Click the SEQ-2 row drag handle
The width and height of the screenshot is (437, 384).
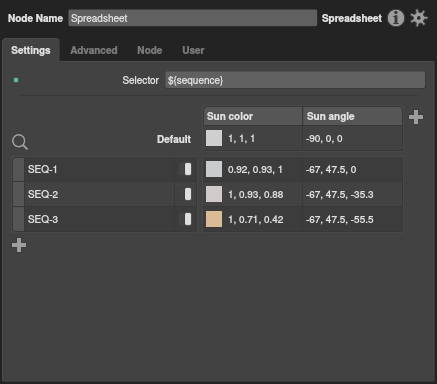pos(18,194)
